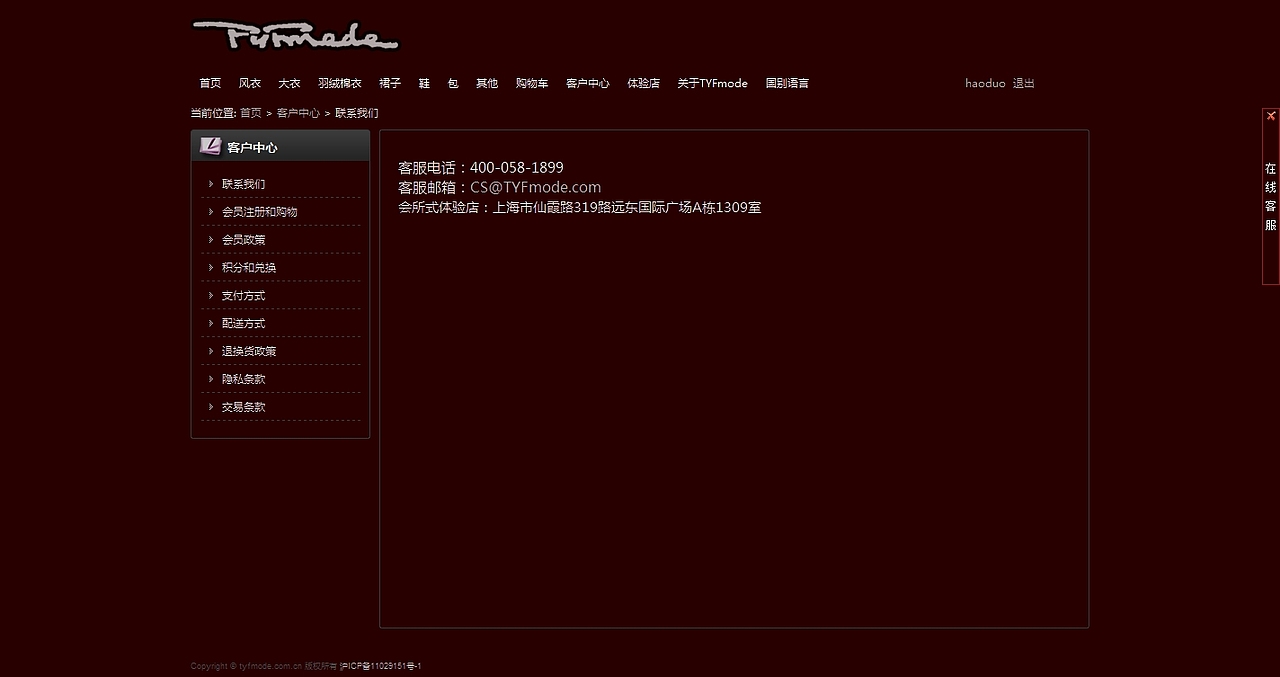Open the 会员注册和购物 sidebar page

pyautogui.click(x=261, y=212)
